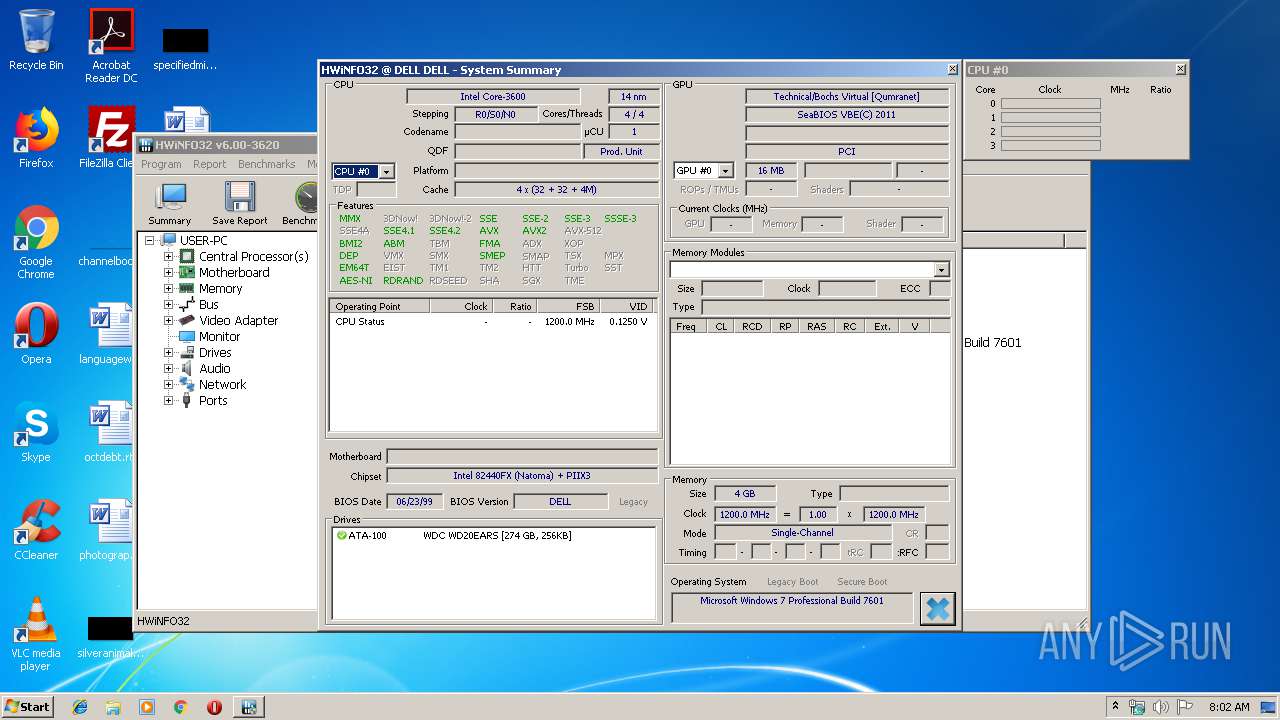Select the Drives tree node
Image resolution: width=1280 pixels, height=720 pixels.
coord(215,352)
